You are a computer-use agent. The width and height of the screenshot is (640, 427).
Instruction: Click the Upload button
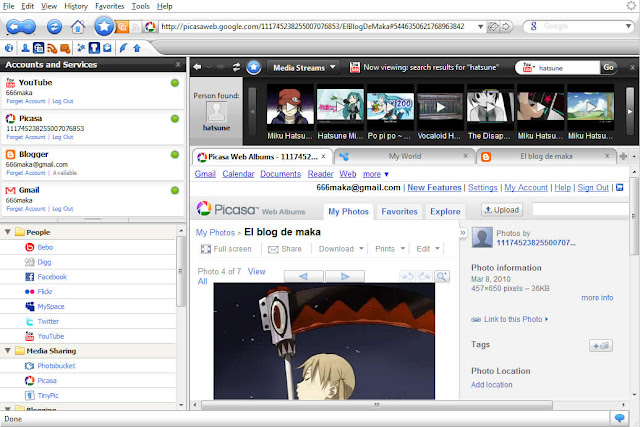(x=502, y=210)
